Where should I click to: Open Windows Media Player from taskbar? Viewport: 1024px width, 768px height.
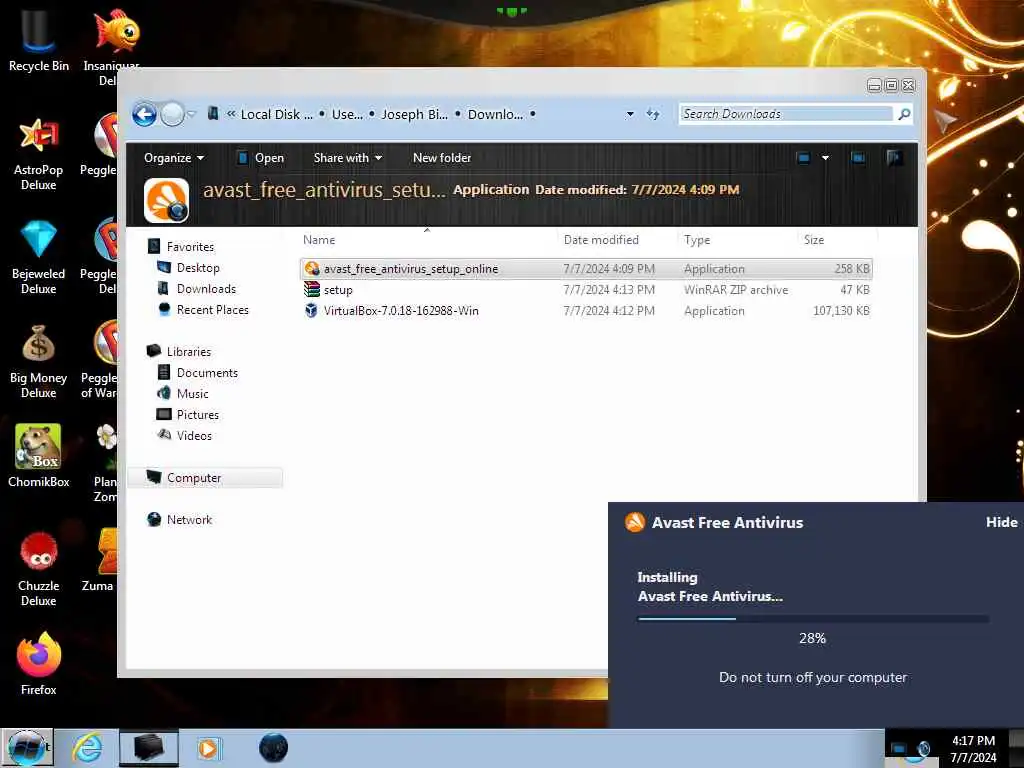point(208,748)
